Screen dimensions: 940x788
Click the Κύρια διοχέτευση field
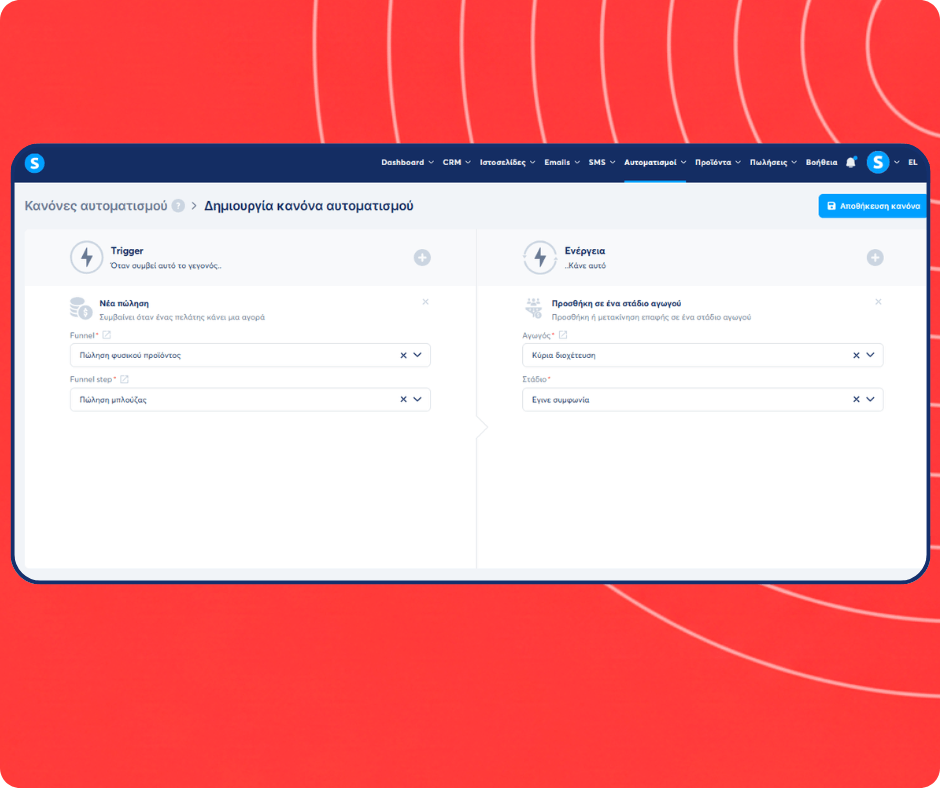[703, 355]
